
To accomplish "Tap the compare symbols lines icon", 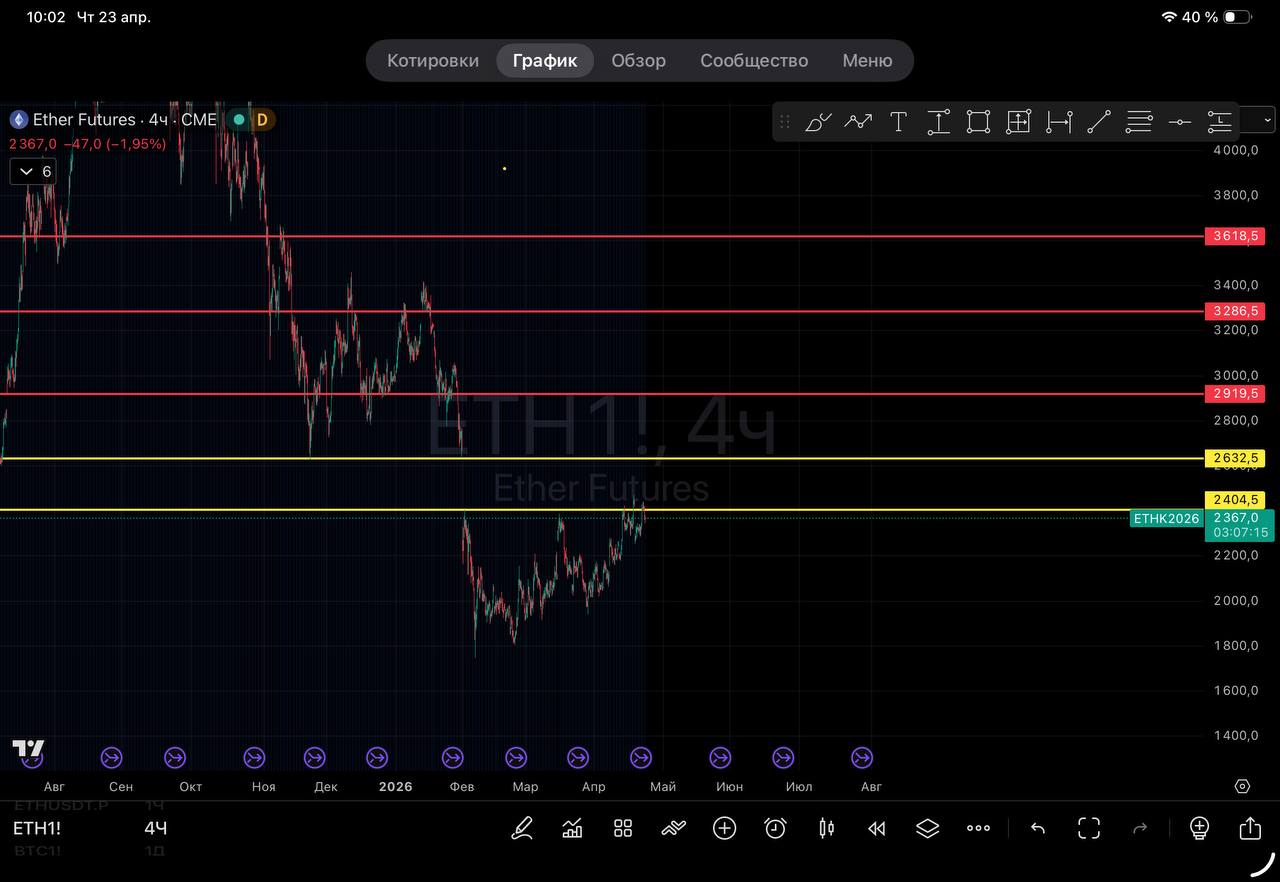I will pos(674,828).
